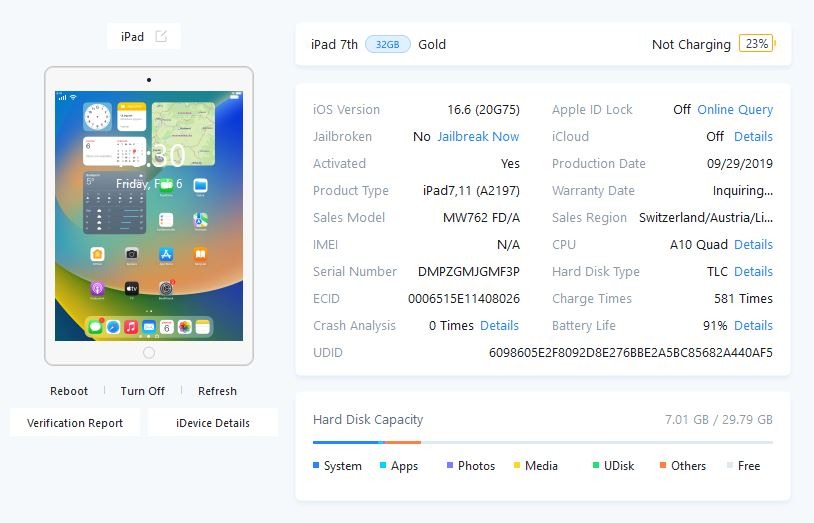This screenshot has width=814, height=523.
Task: Click ECID value 0006515E11408026
Action: coord(464,299)
